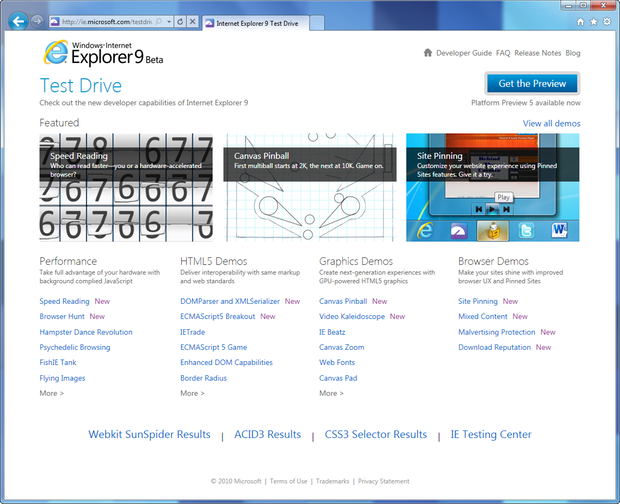The image size is (620, 504).
Task: Open Download Reputation demo
Action: click(x=494, y=347)
